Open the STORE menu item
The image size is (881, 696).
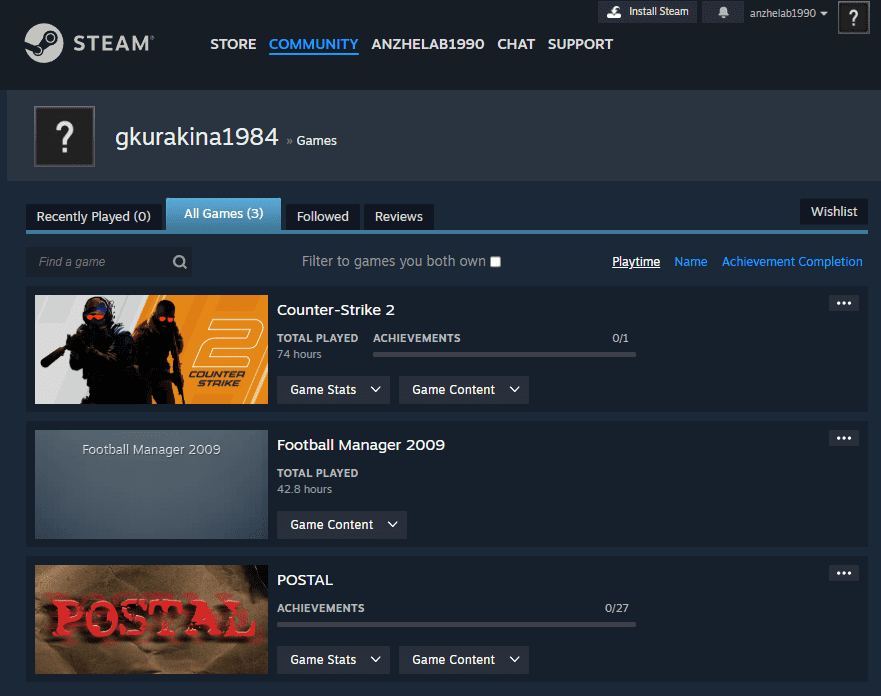tap(233, 44)
